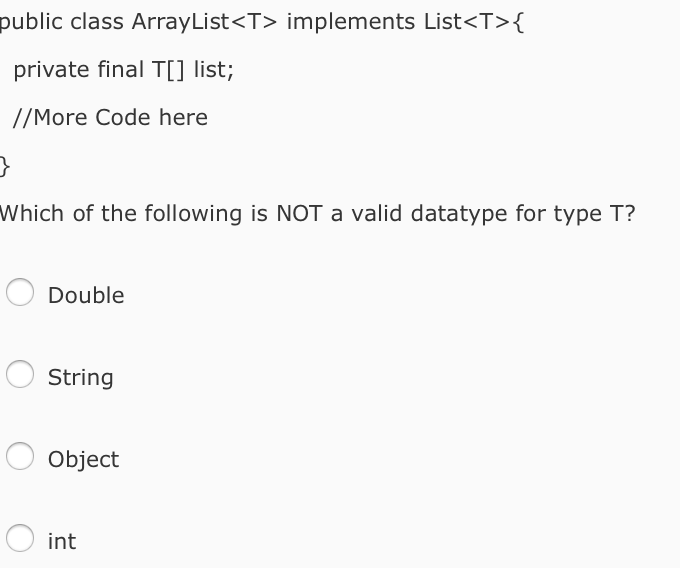Screen dimensions: 680x568
Task: Click the 'Double' answer label text
Action: [x=86, y=295]
